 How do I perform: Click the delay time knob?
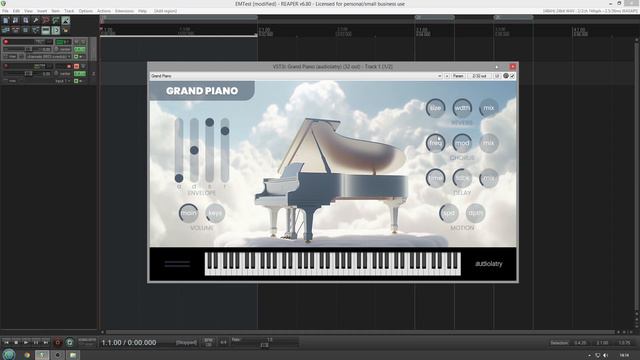coord(436,178)
